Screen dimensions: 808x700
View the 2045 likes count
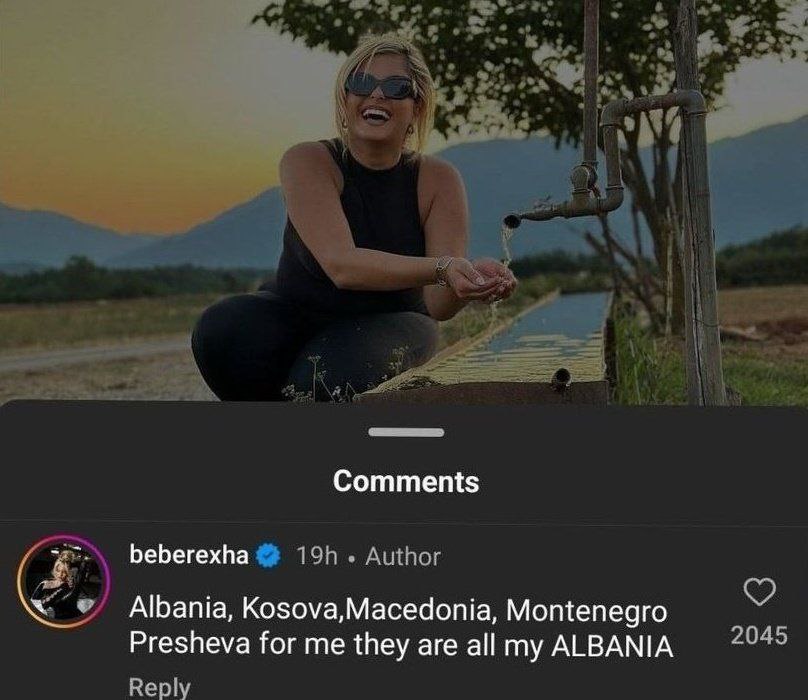click(759, 635)
